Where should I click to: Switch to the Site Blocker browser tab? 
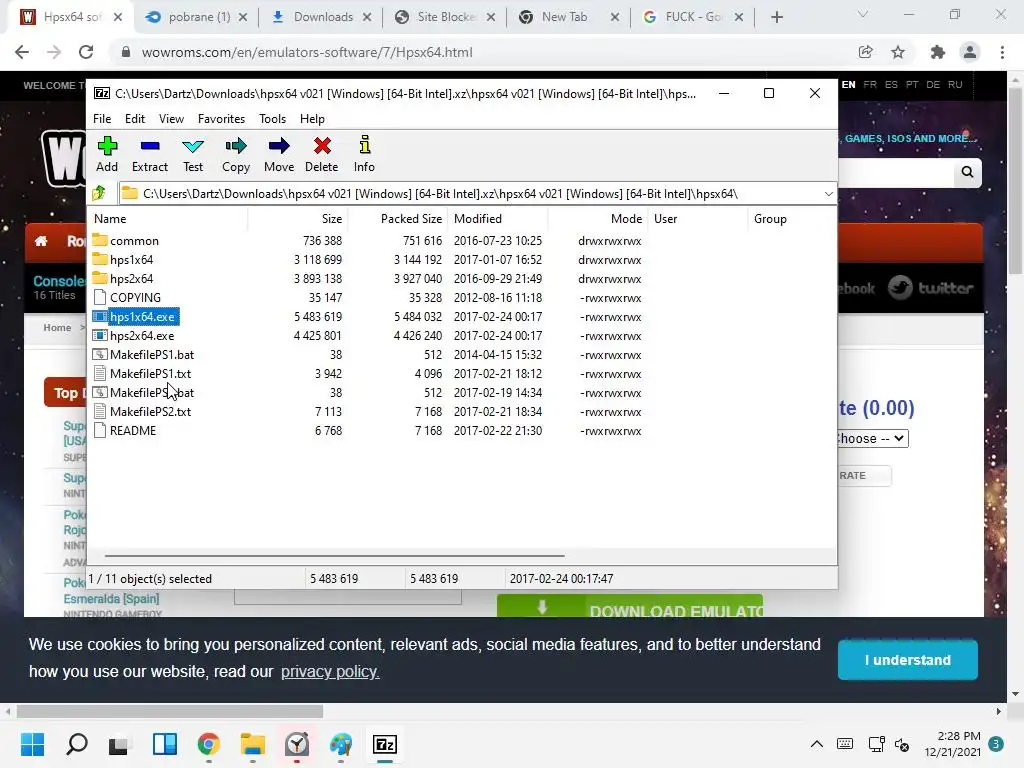tap(445, 17)
